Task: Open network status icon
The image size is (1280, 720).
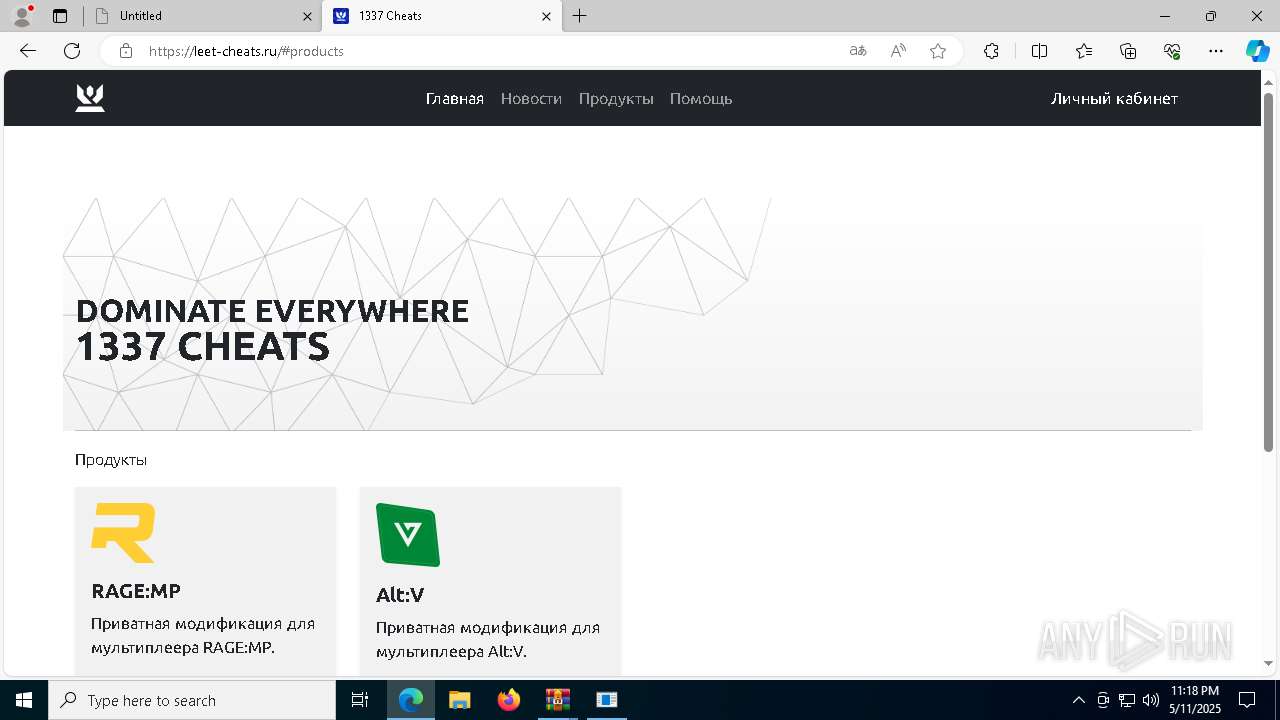Action: coord(1127,700)
